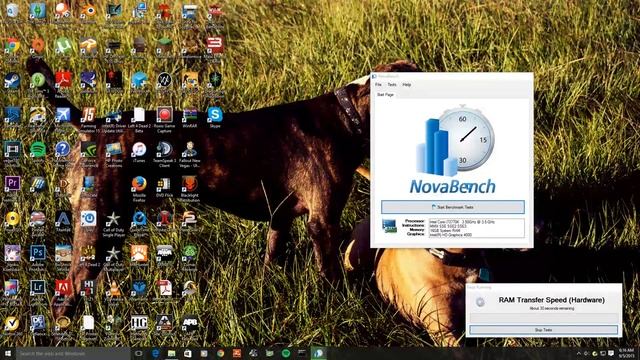This screenshot has width=640, height=360.
Task: Select the Left 4 Dead 2 Beta icon
Action: point(139,115)
